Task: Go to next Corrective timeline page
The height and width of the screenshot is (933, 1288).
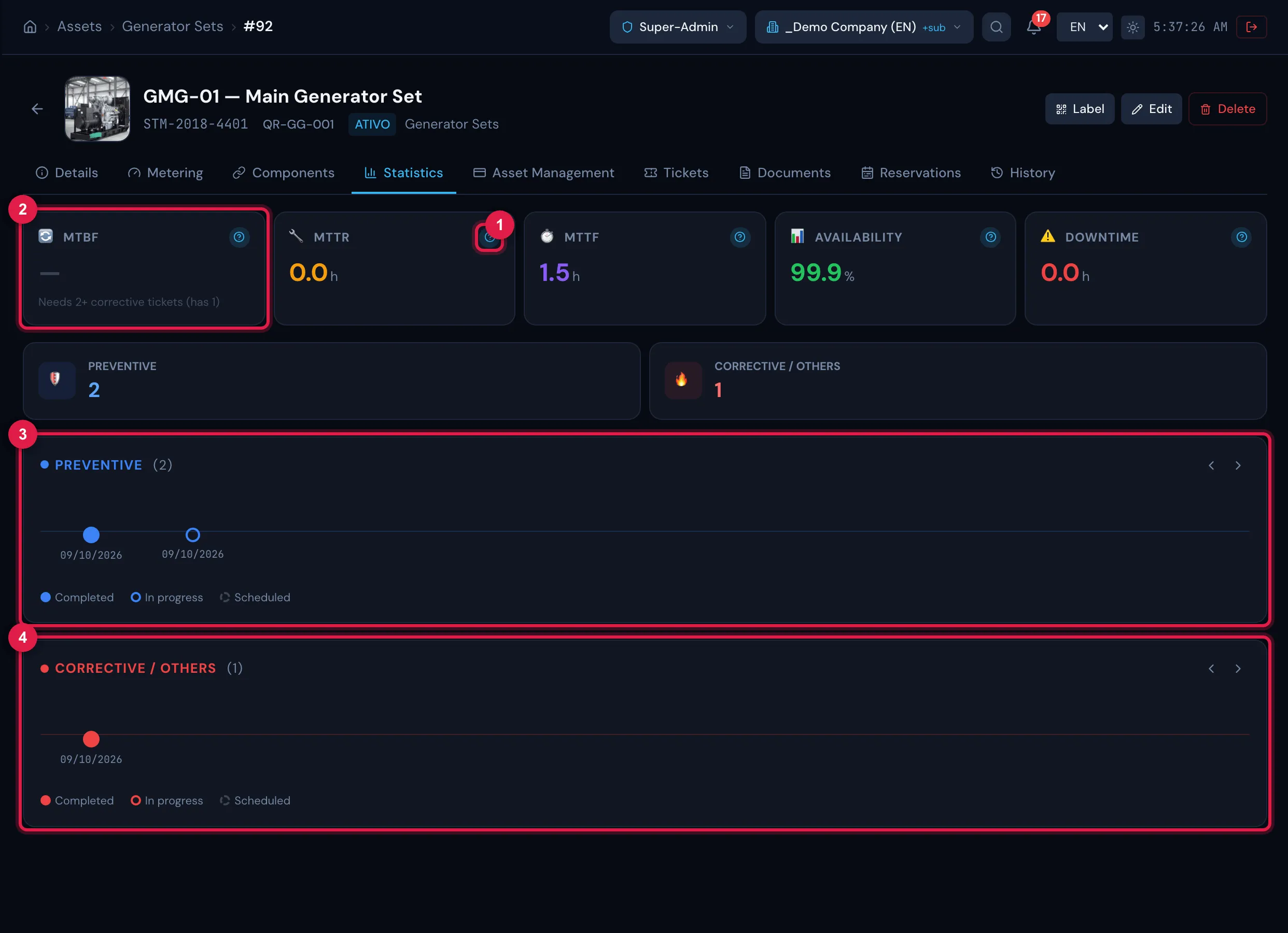Action: point(1238,669)
